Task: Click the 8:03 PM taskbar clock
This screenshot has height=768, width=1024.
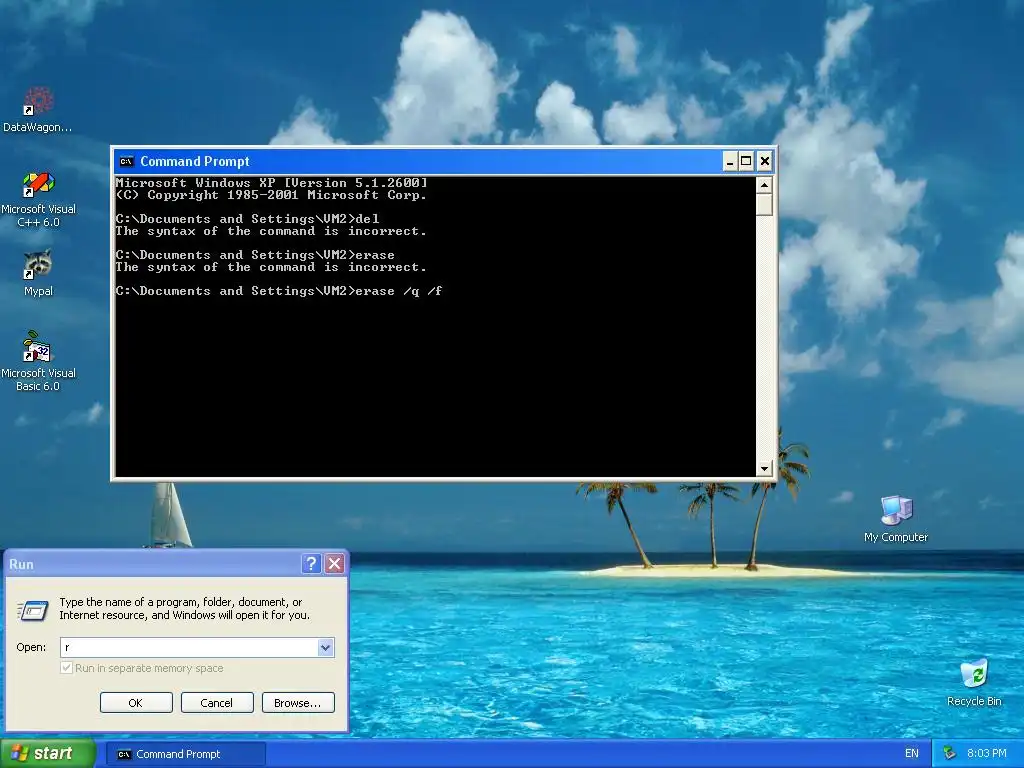Action: click(x=986, y=754)
